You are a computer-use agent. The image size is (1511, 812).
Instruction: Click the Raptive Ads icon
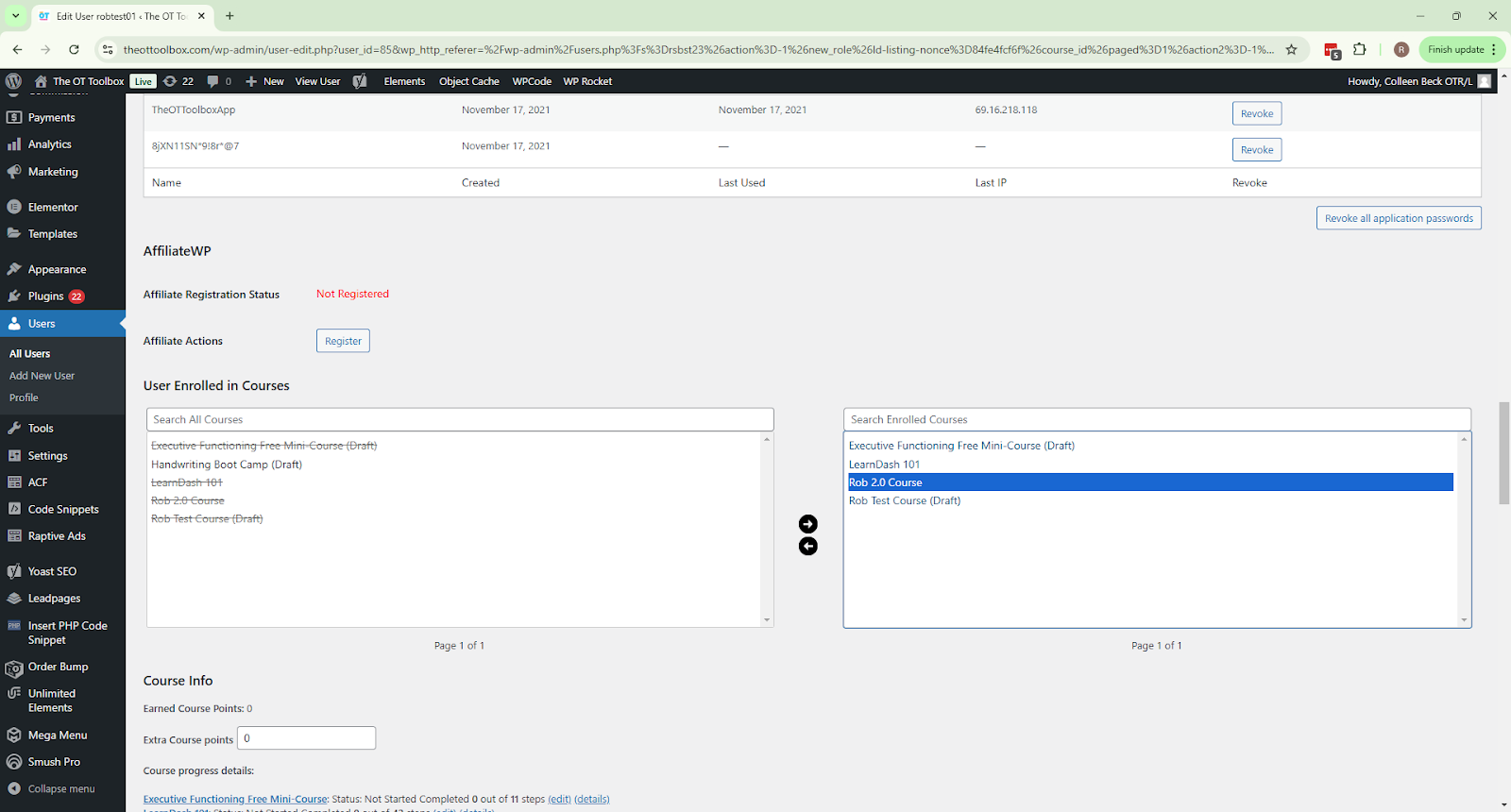coord(14,535)
